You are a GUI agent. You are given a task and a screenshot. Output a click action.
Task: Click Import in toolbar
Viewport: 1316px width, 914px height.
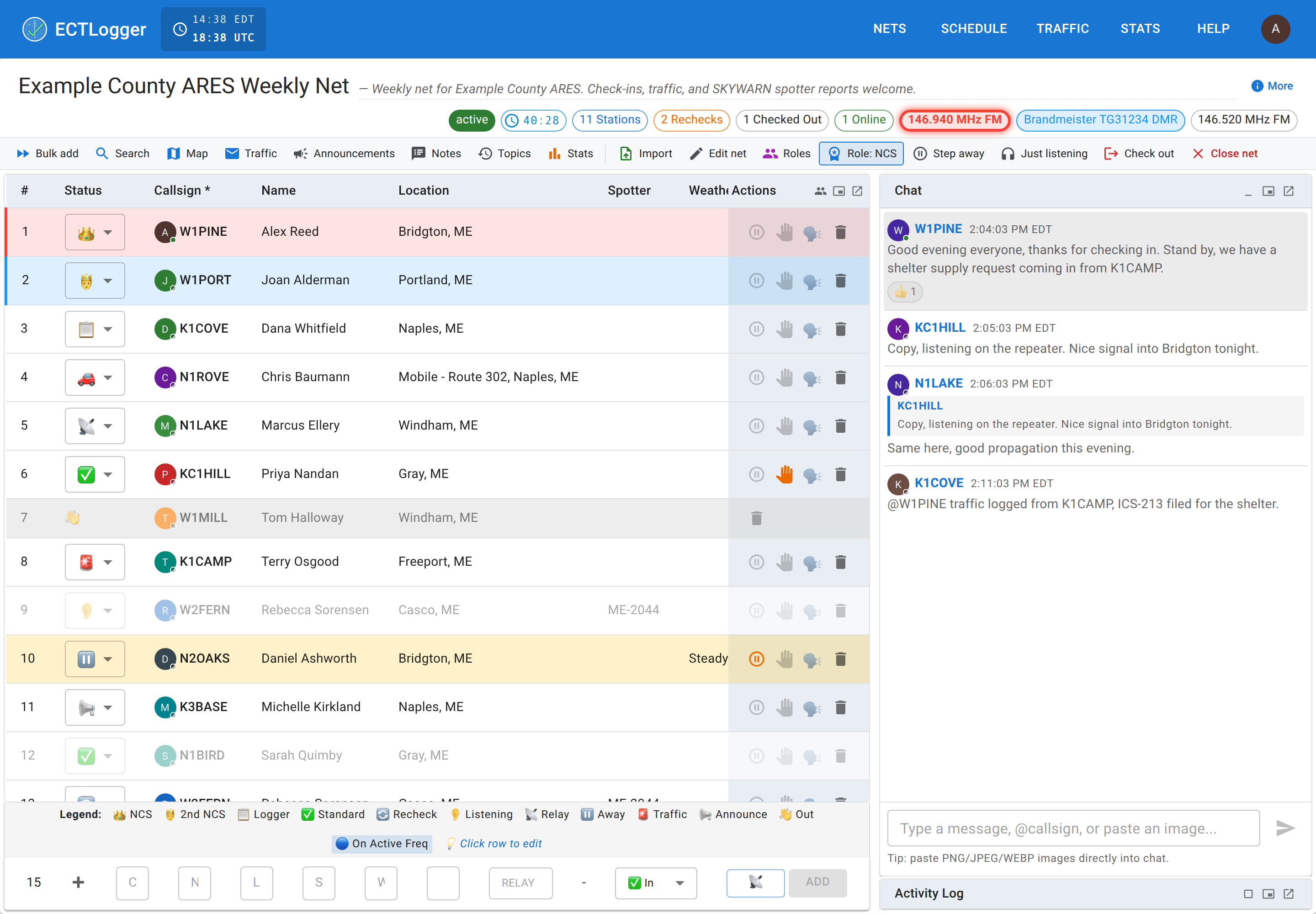pyautogui.click(x=646, y=154)
